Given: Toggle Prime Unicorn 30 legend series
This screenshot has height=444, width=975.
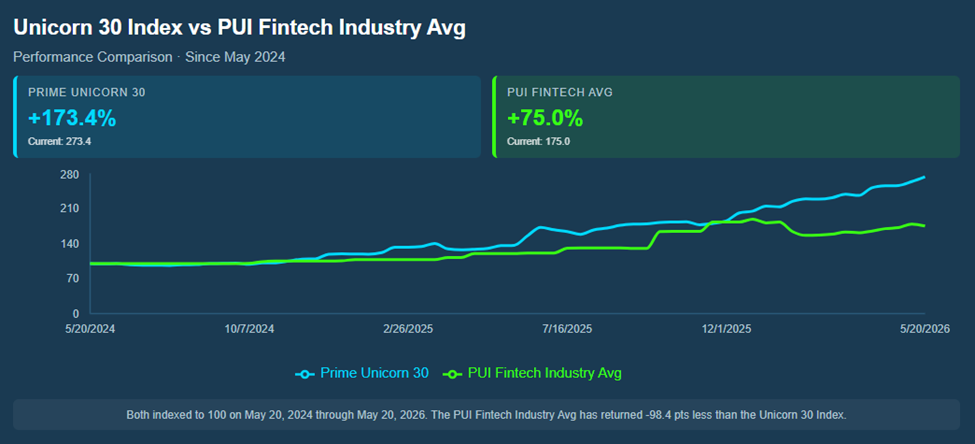Looking at the screenshot, I should click(x=362, y=373).
